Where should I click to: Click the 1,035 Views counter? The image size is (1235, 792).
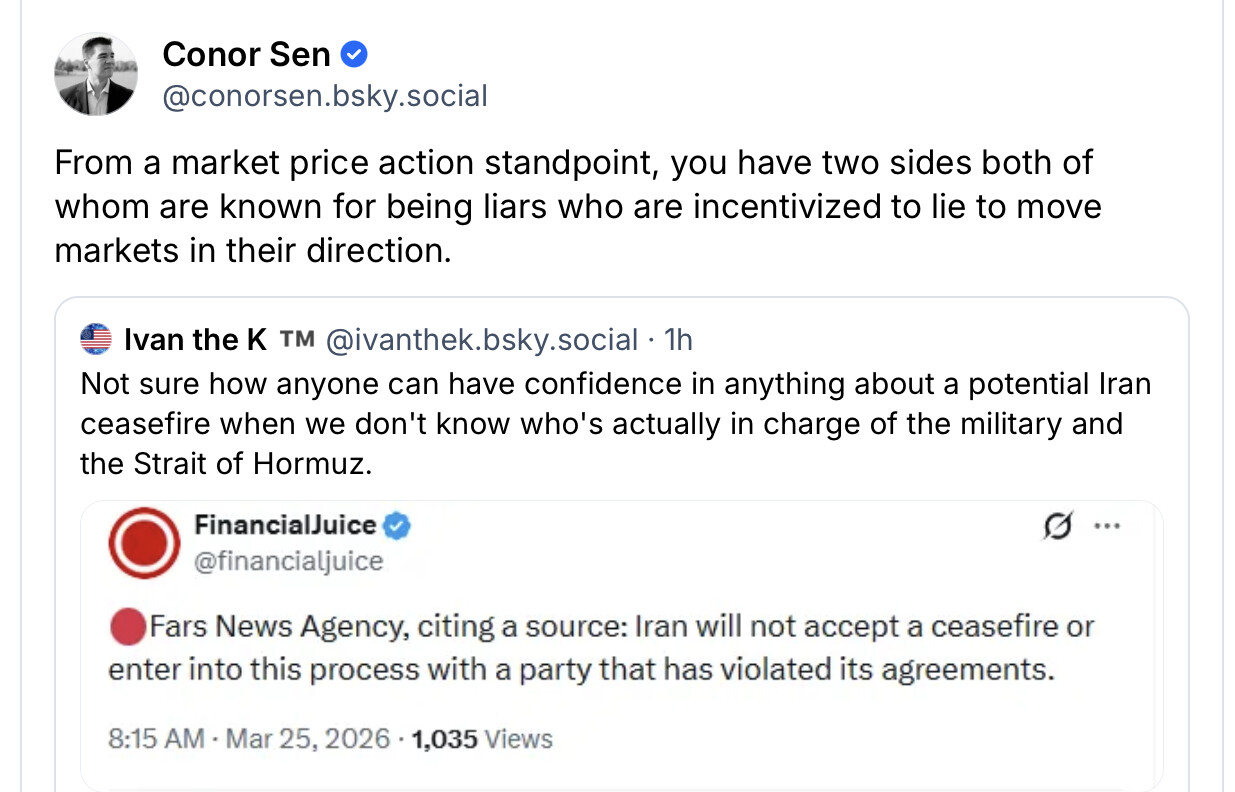[x=482, y=739]
